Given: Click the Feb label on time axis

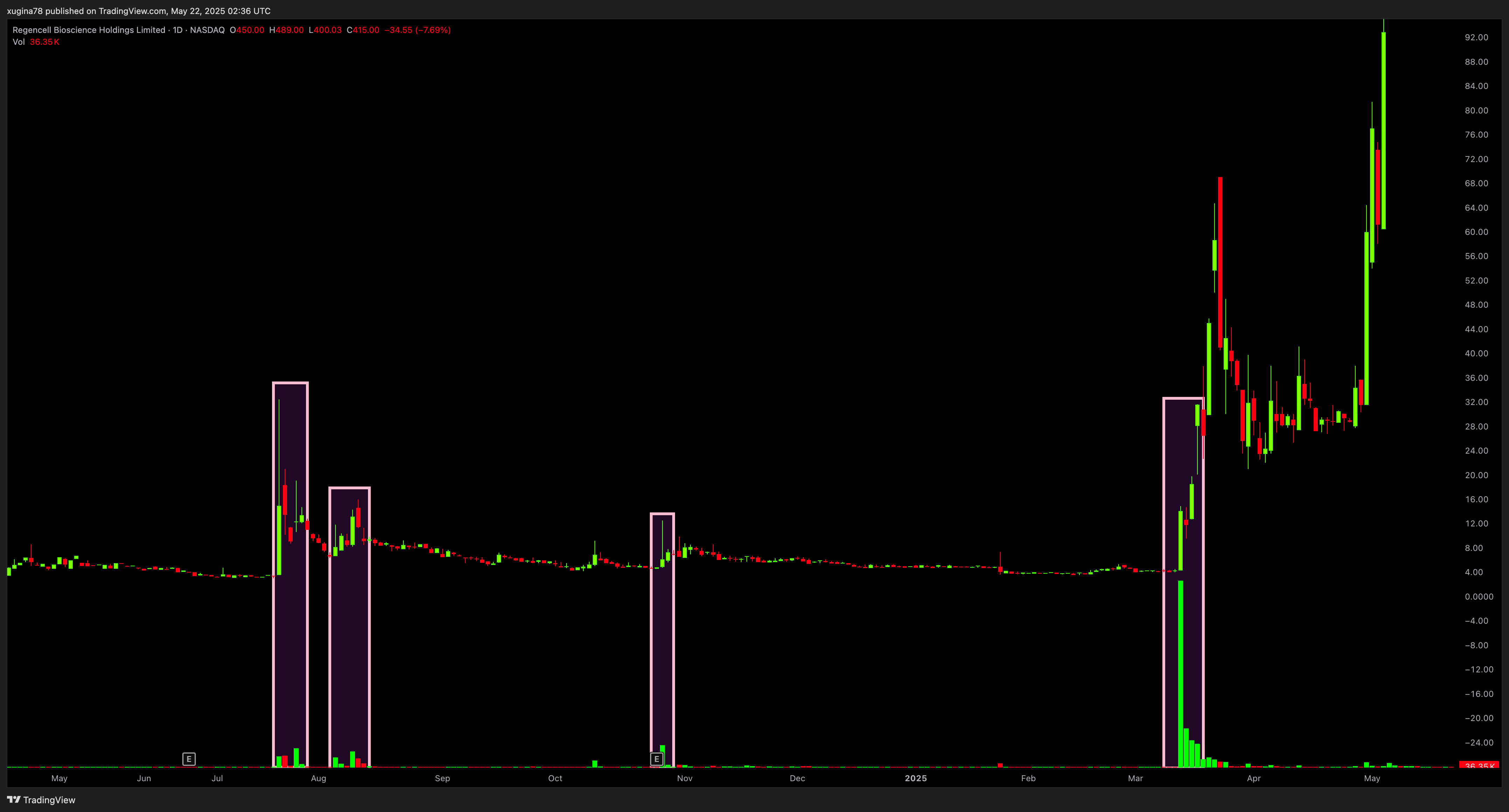Looking at the screenshot, I should (x=1028, y=778).
